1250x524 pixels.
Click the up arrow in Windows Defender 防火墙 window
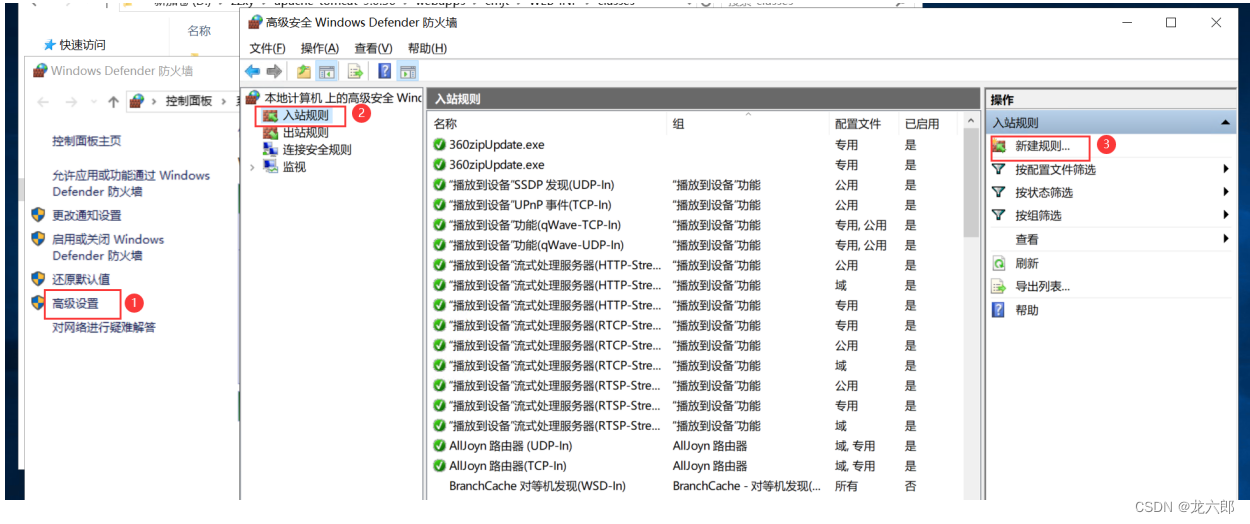coord(113,102)
